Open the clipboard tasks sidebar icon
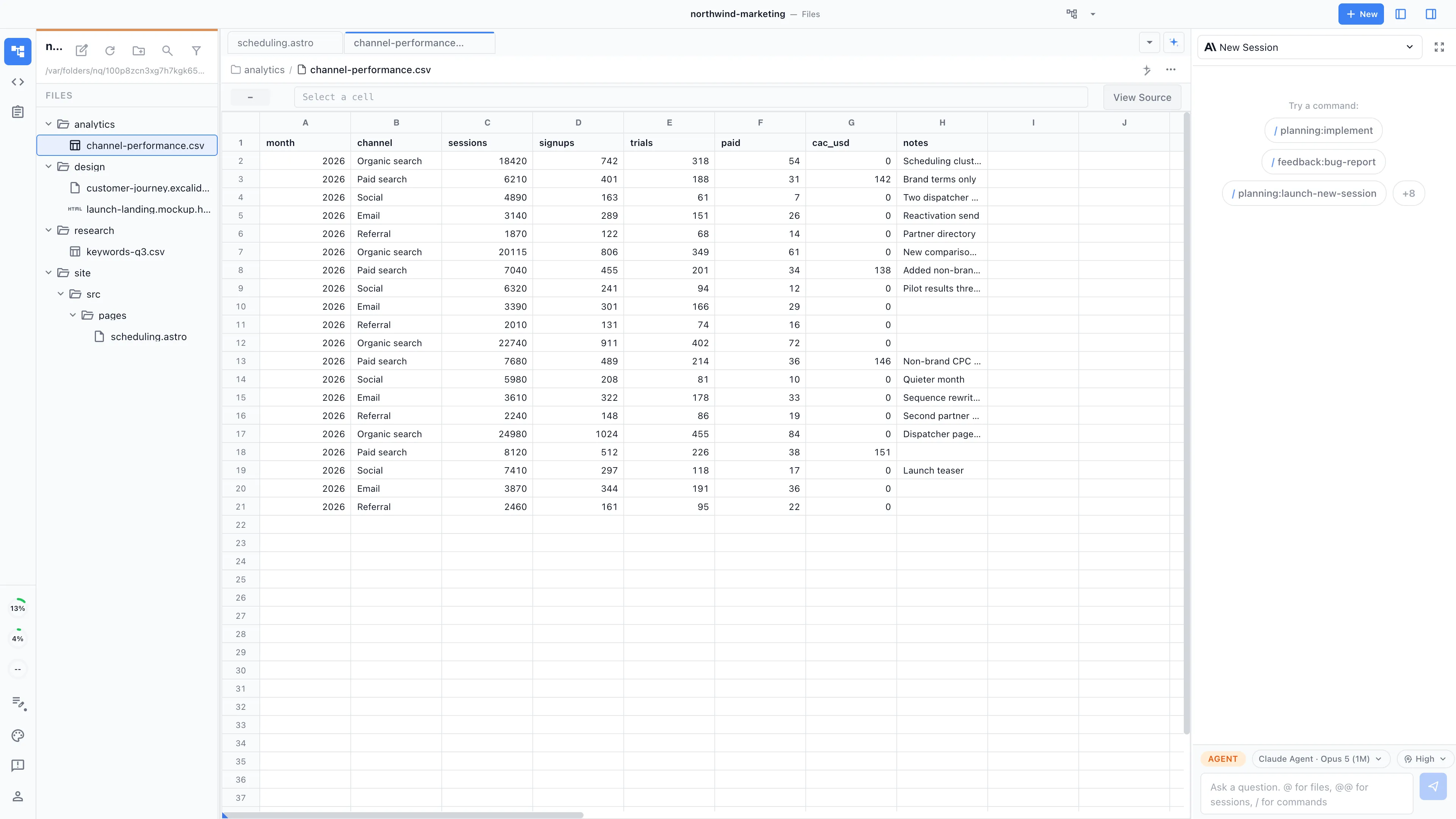 click(17, 112)
